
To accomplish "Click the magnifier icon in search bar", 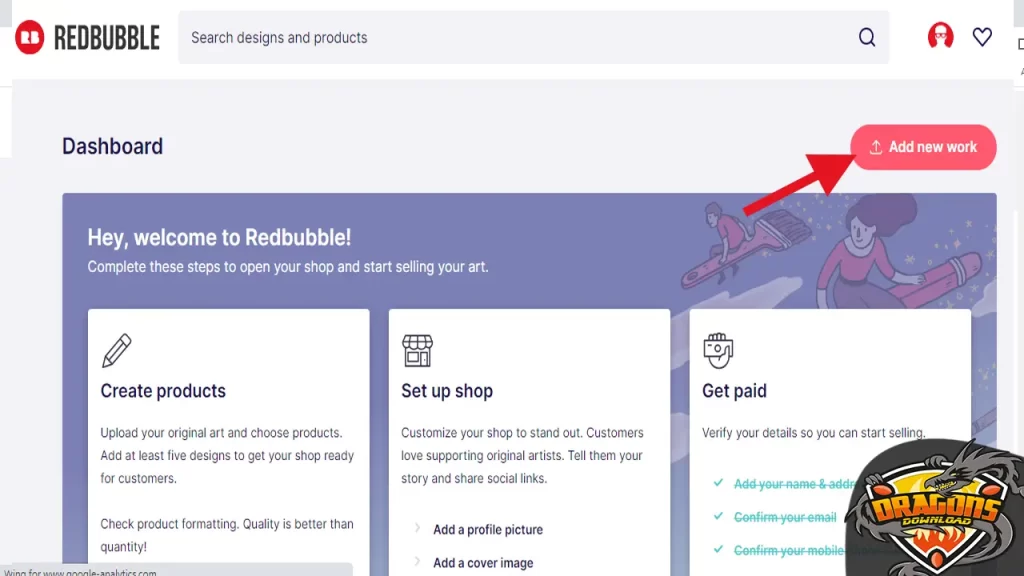I will (867, 38).
